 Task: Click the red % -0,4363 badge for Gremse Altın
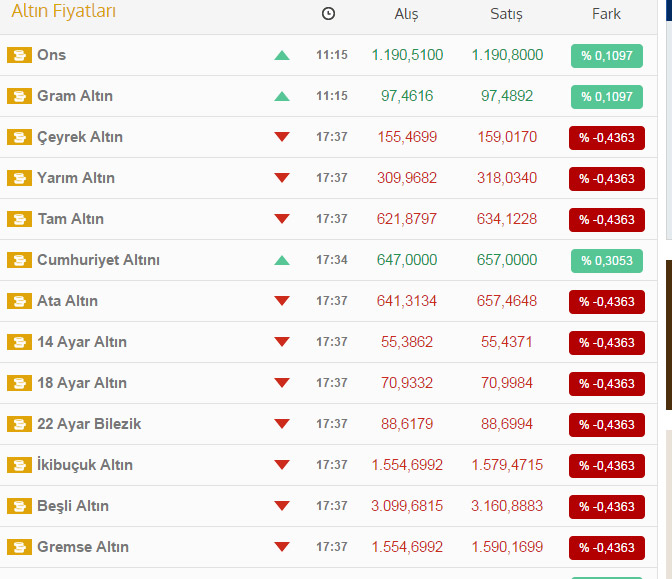click(x=607, y=548)
